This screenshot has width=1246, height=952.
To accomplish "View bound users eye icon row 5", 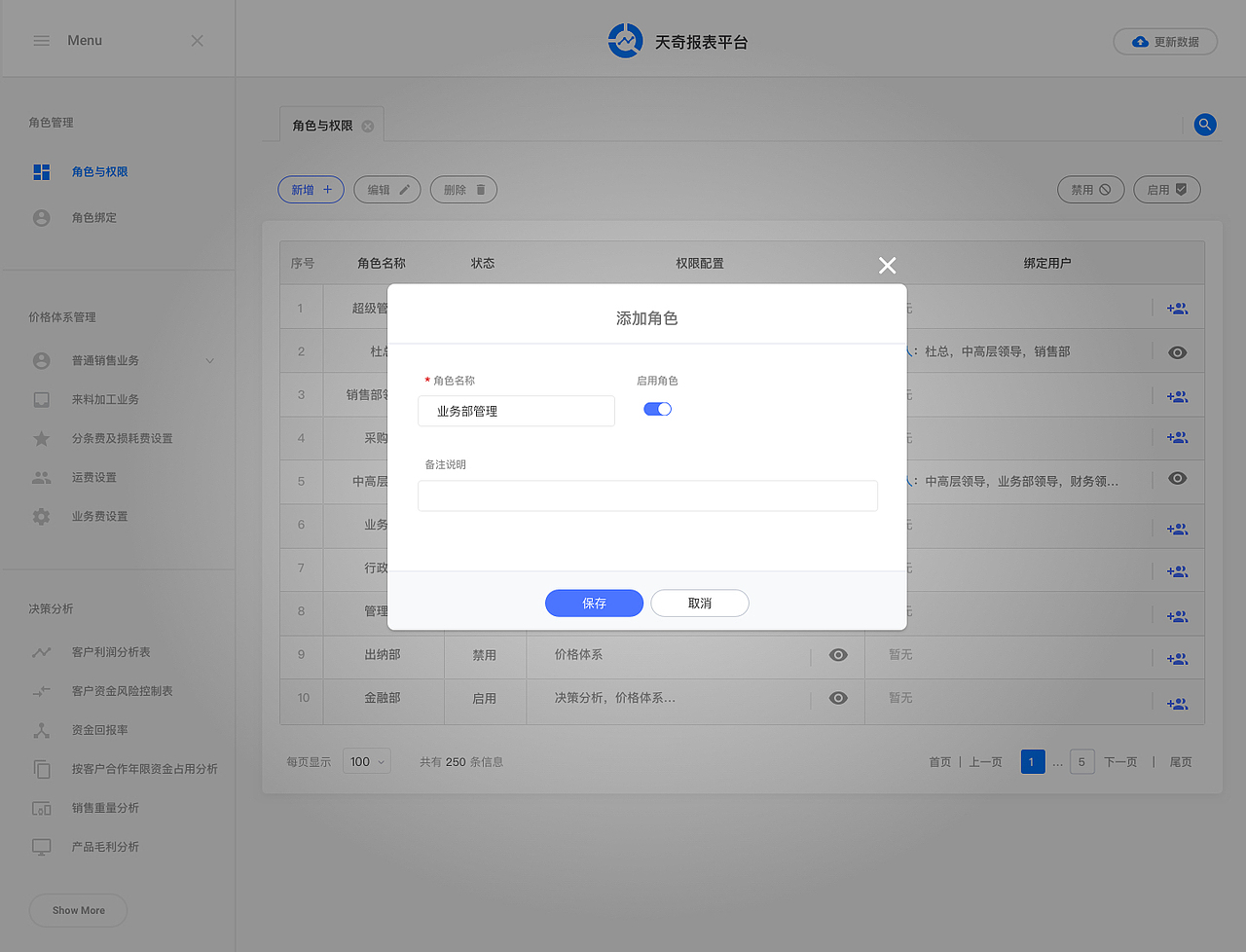I will point(1178,478).
